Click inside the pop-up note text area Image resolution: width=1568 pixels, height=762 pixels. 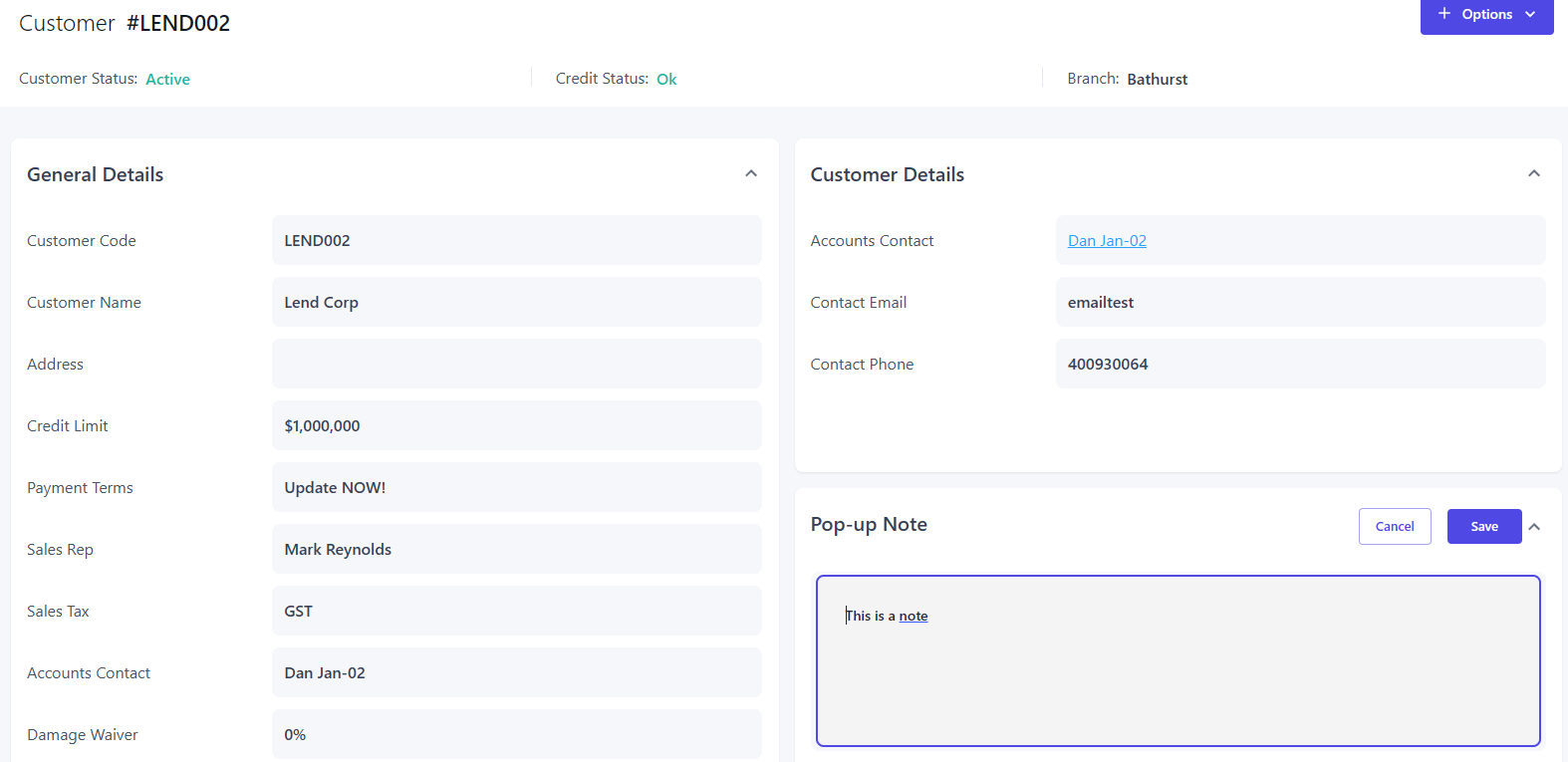tap(1177, 677)
